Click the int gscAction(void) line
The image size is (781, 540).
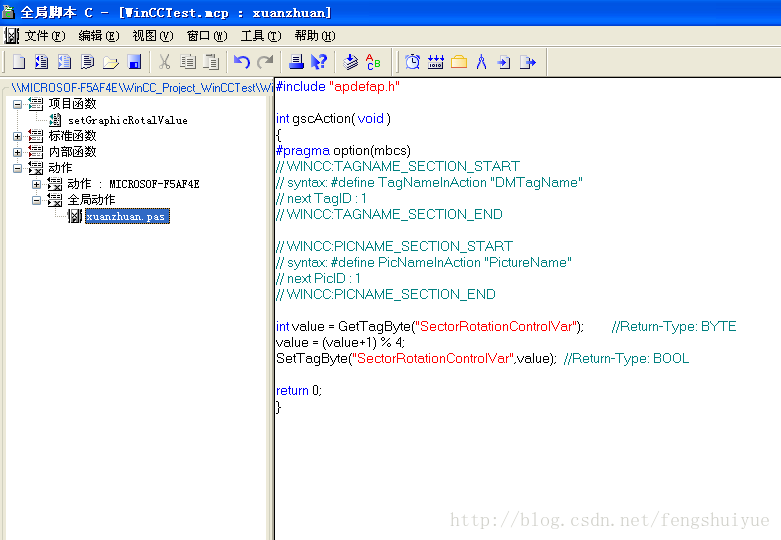coord(333,119)
